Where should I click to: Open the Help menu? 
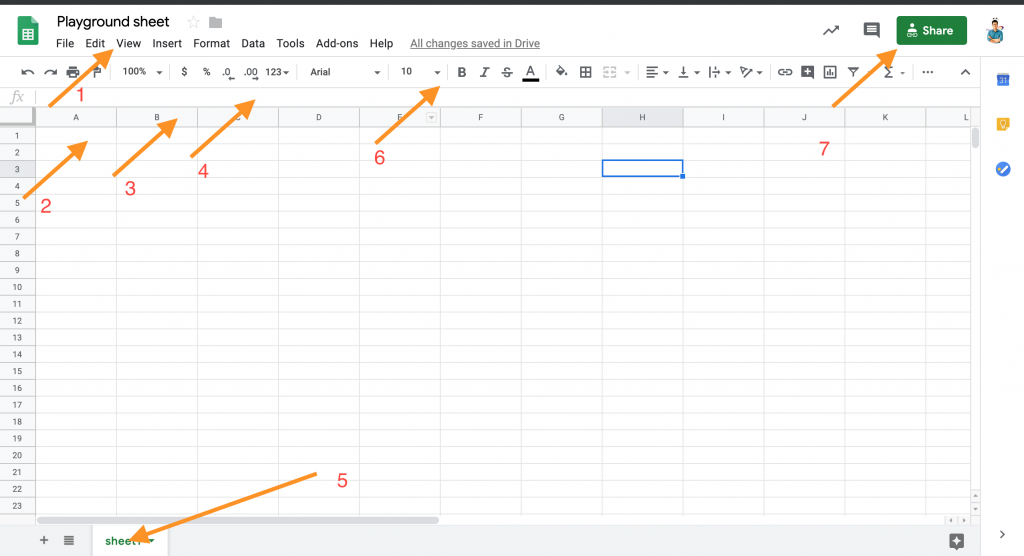coord(381,43)
